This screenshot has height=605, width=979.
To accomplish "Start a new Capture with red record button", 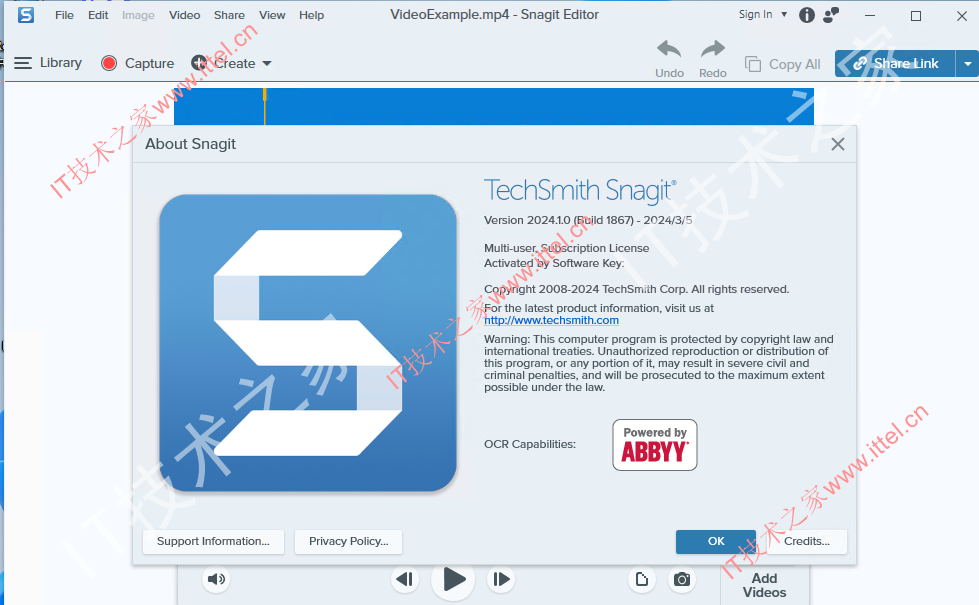I will (x=109, y=63).
